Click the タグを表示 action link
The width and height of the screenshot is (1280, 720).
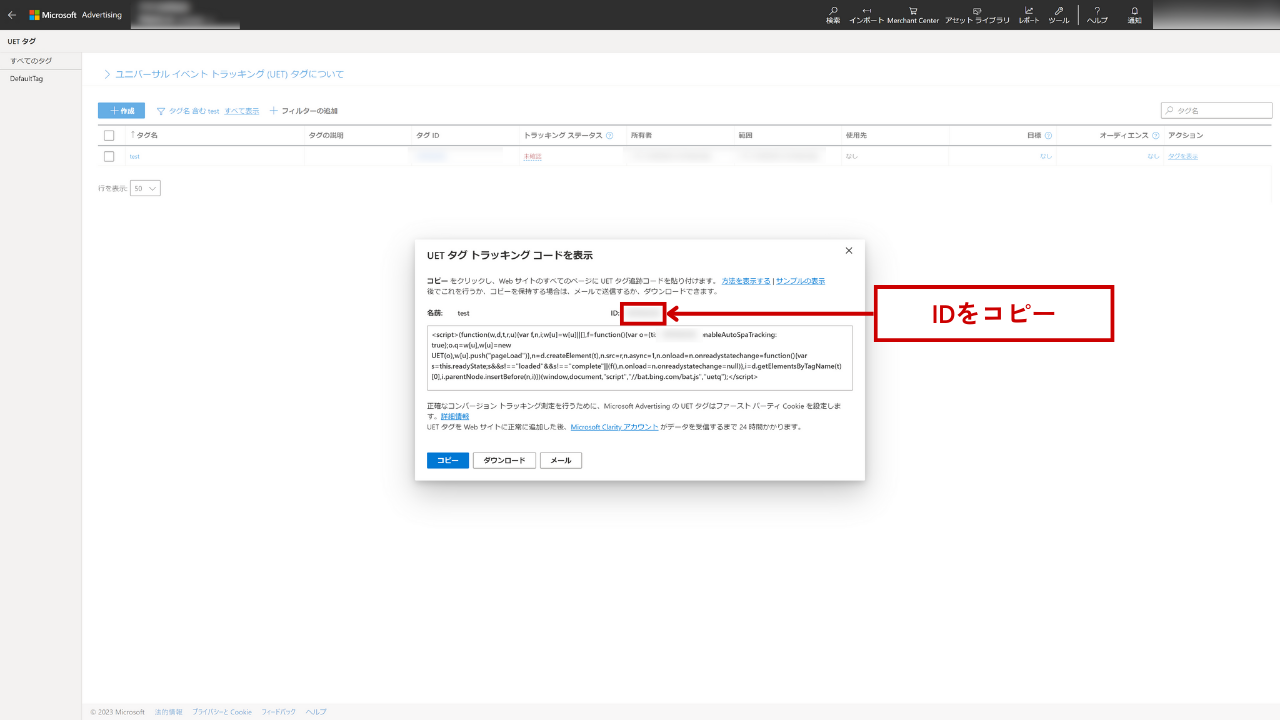point(1183,156)
